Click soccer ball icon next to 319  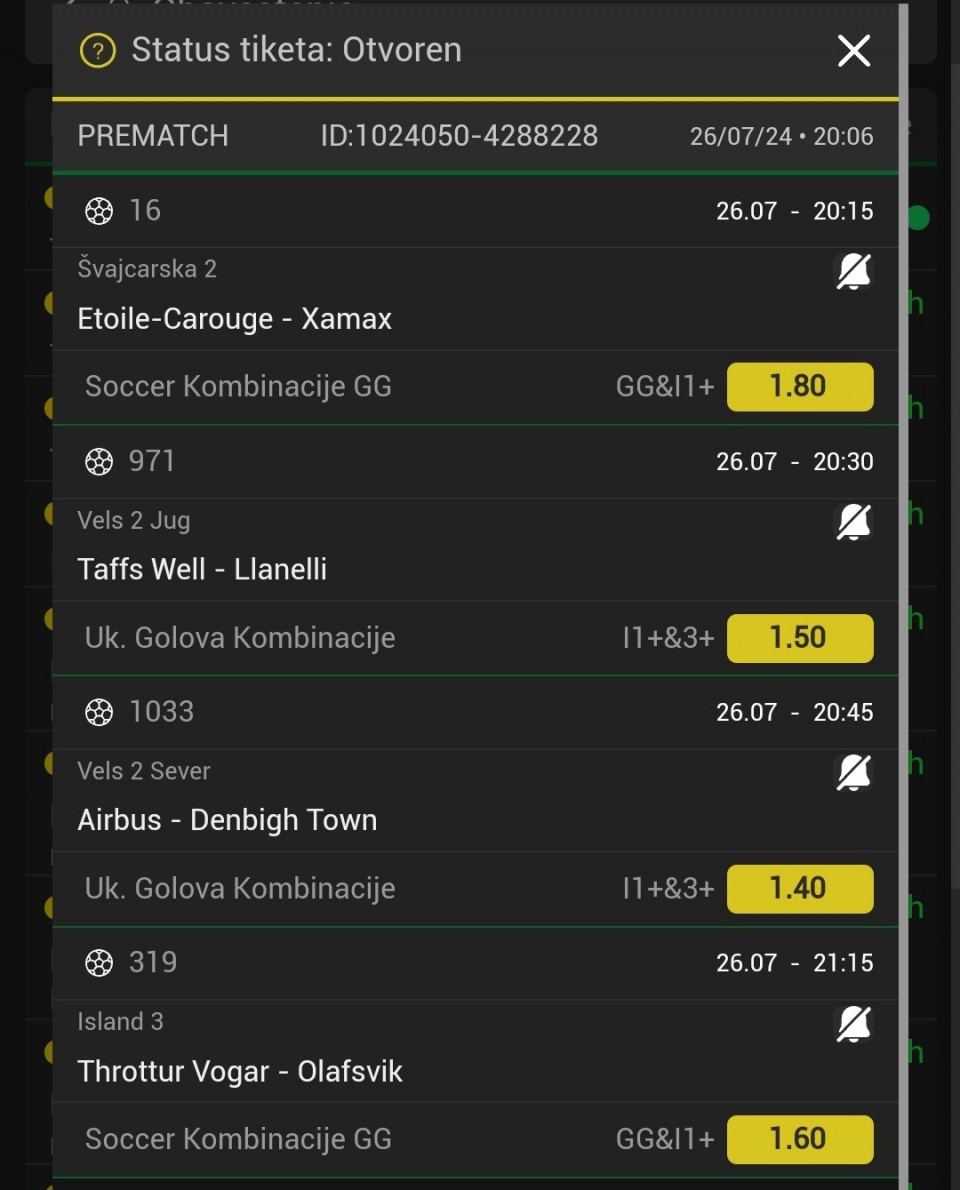click(99, 963)
